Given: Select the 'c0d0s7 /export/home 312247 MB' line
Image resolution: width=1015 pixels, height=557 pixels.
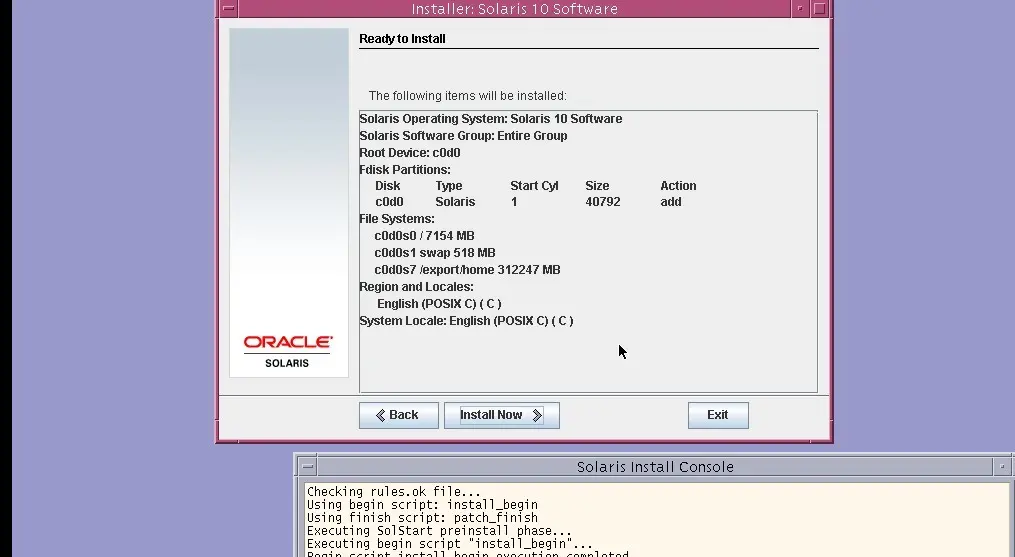Looking at the screenshot, I should [x=467, y=269].
